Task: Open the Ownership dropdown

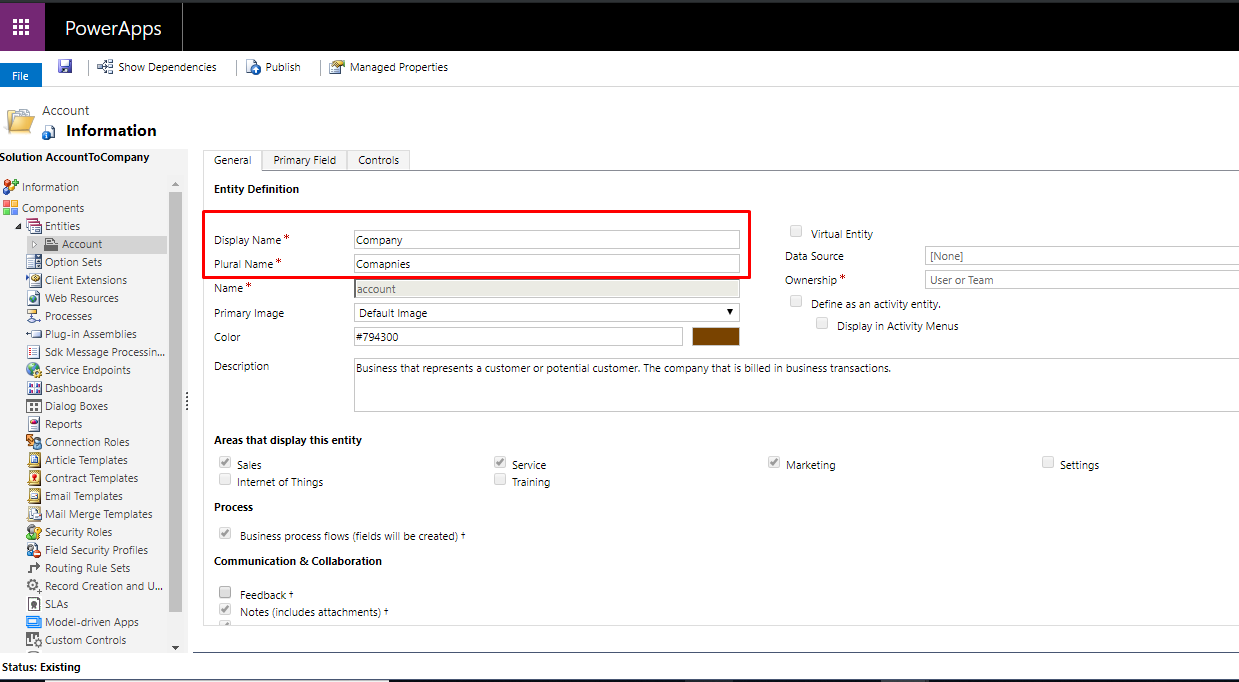Action: [1082, 280]
